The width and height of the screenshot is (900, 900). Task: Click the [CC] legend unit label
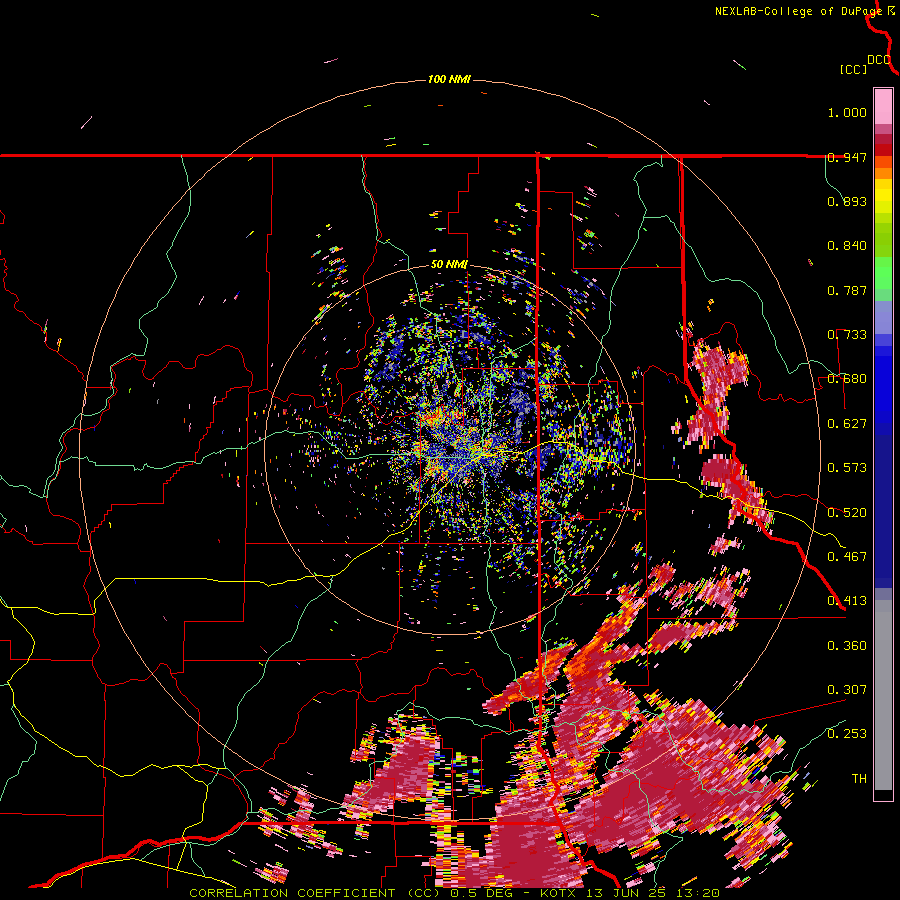pos(853,69)
